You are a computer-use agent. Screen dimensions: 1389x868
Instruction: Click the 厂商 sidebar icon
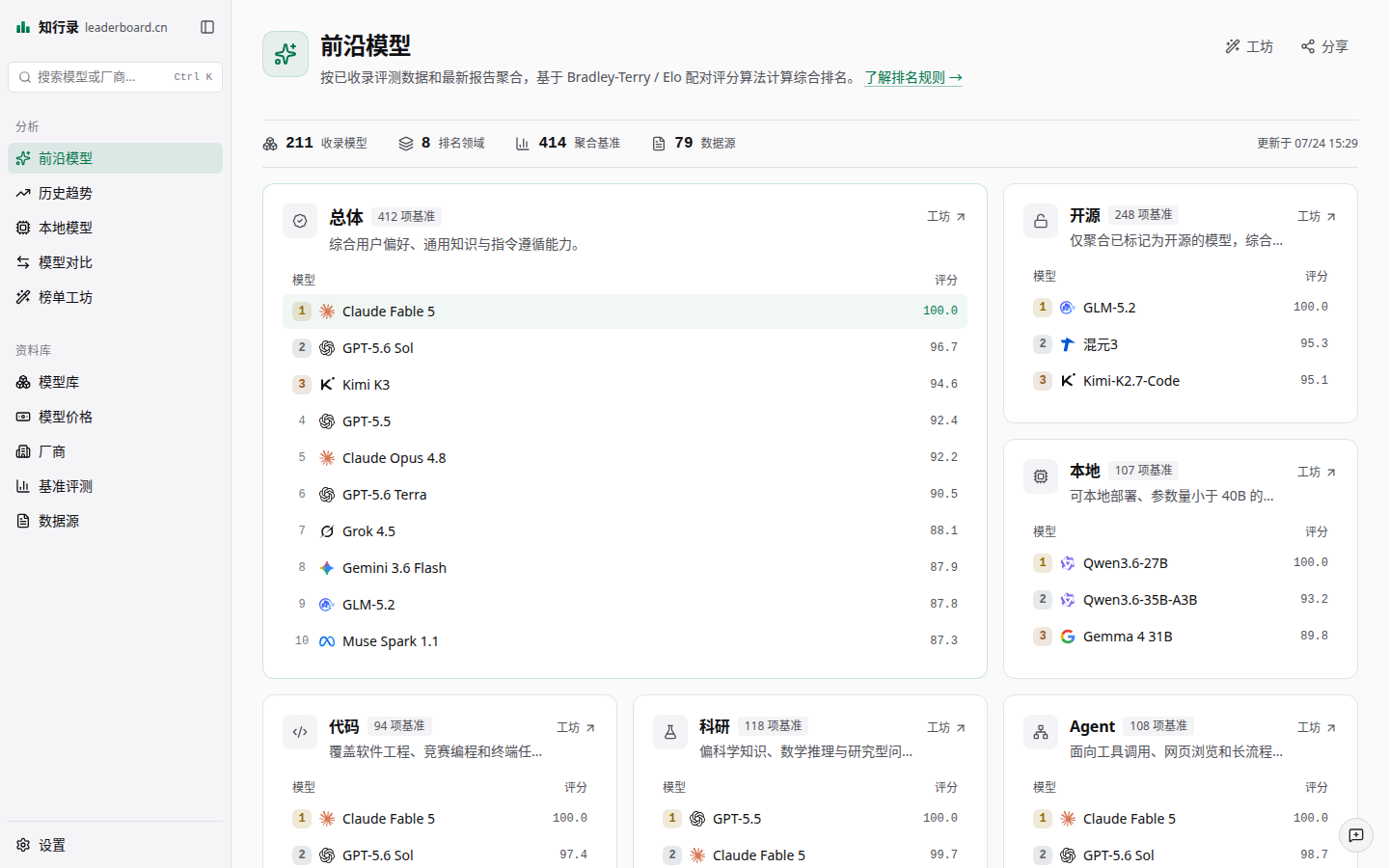(x=23, y=451)
